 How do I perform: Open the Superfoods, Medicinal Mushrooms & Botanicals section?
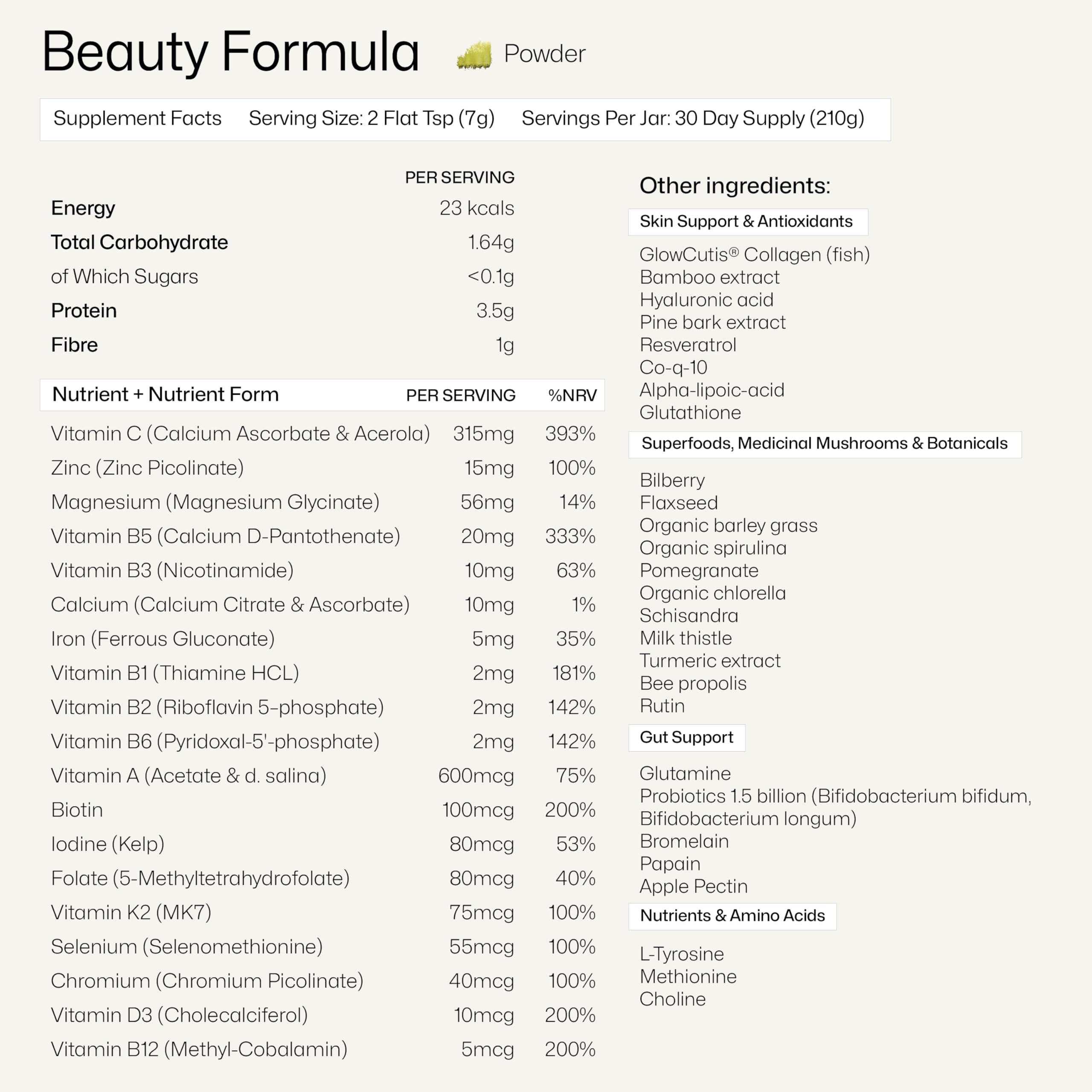click(824, 444)
